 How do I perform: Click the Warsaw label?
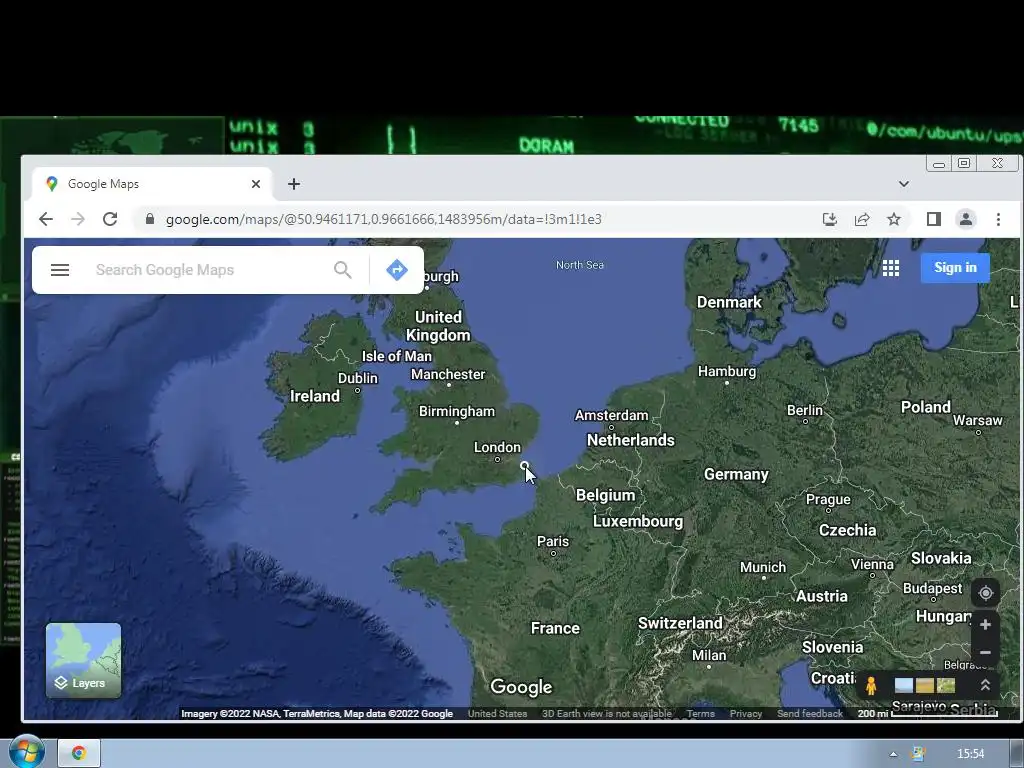point(977,421)
